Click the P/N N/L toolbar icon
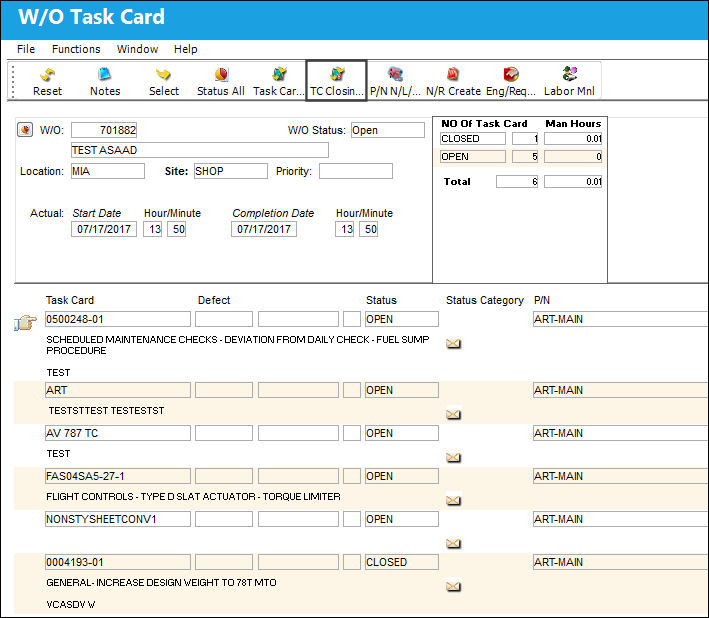Image resolution: width=709 pixels, height=618 pixels. [395, 81]
